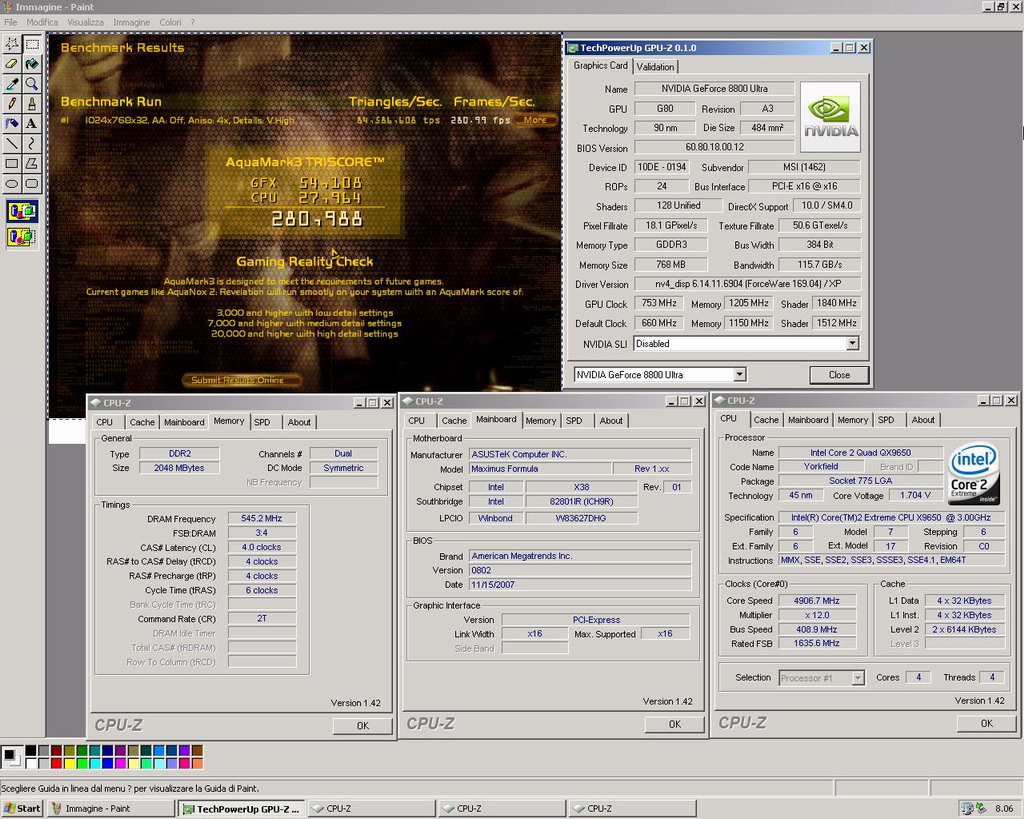Open SPD tab in the Memory CPU-Z window

(x=262, y=423)
